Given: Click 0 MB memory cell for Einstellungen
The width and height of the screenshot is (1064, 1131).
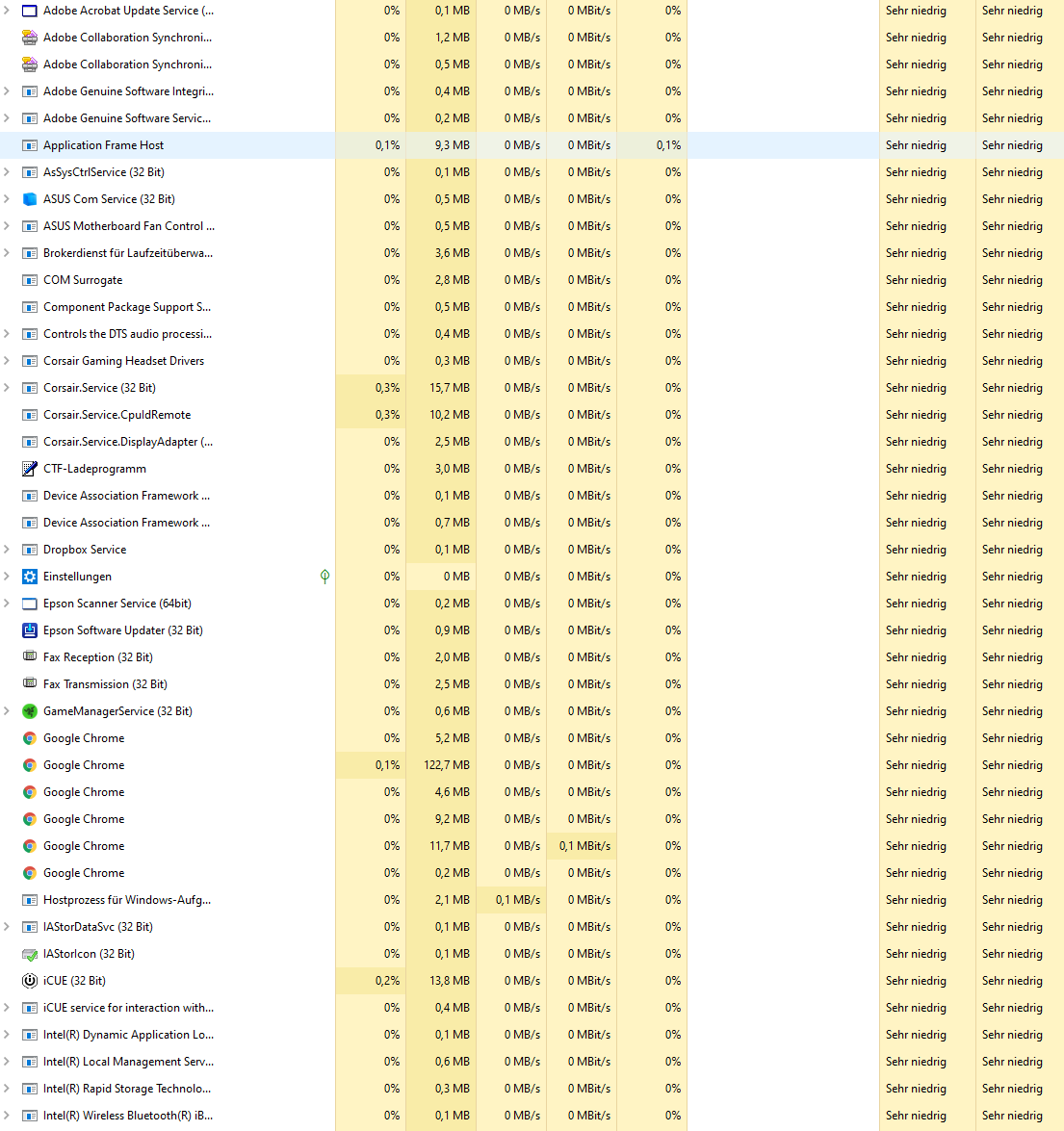Looking at the screenshot, I should point(441,577).
